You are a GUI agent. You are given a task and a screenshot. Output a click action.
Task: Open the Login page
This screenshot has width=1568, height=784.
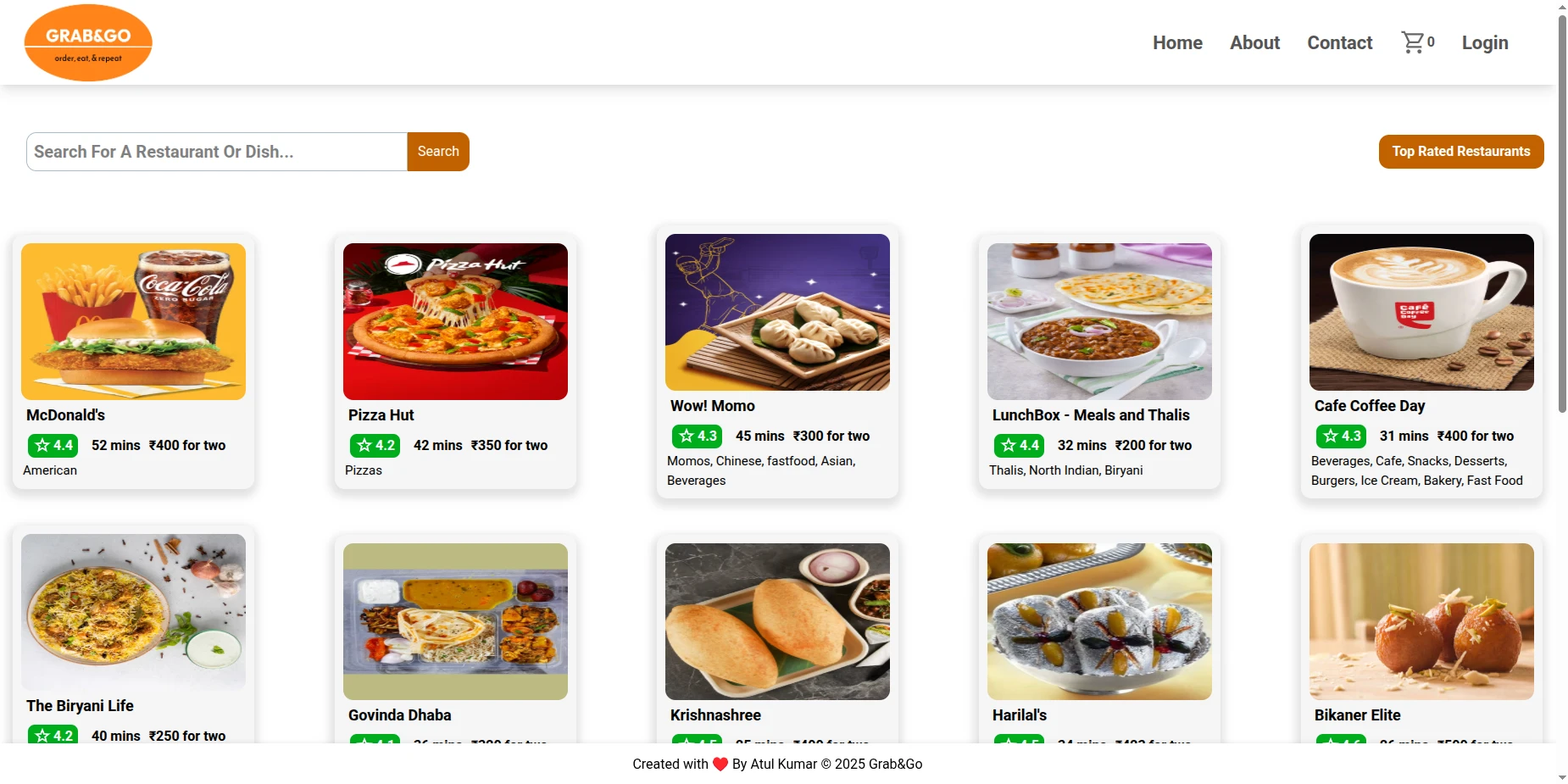pos(1484,42)
